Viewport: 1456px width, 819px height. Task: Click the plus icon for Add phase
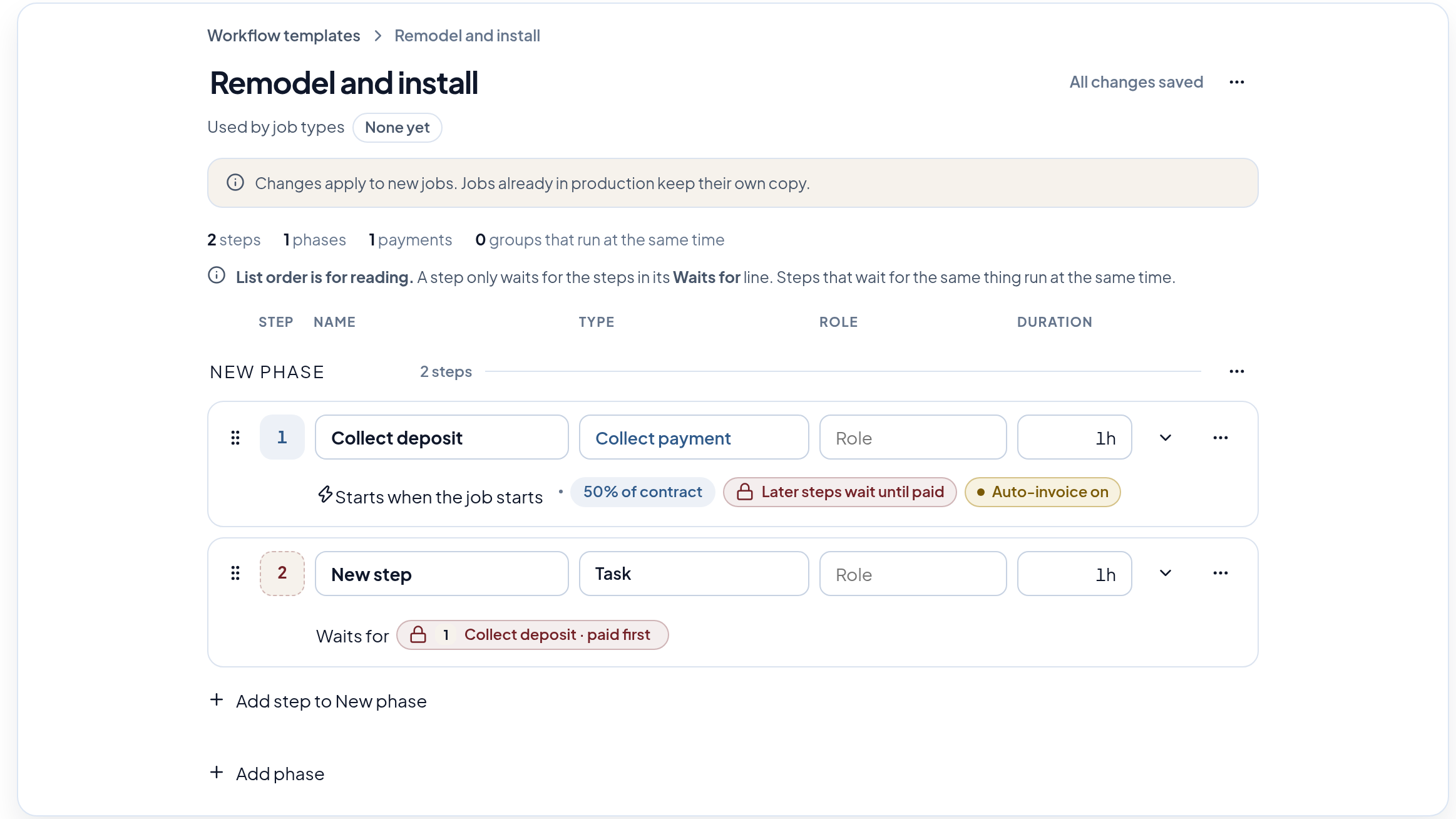coord(217,772)
